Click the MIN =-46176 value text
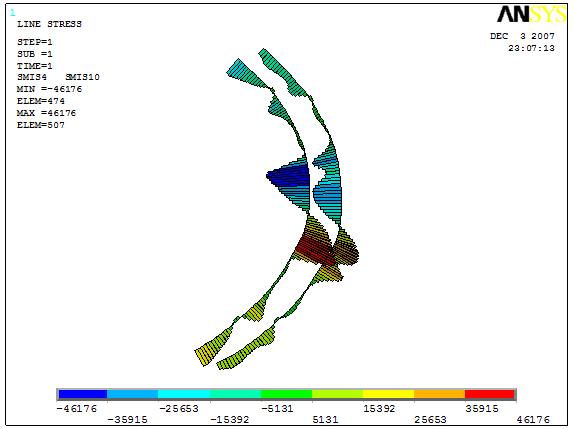Viewport: 573px width, 429px height. [x=49, y=89]
